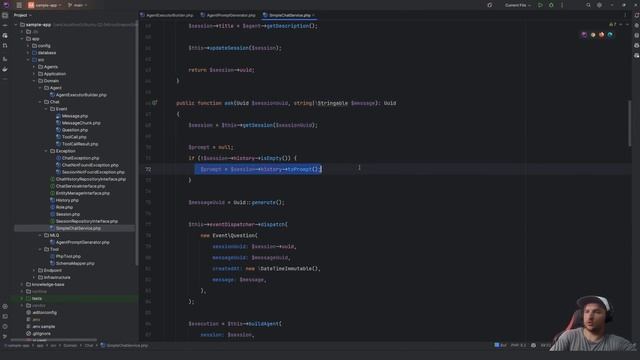
Task: Open in browser using the Firefox icon
Action: [601, 35]
